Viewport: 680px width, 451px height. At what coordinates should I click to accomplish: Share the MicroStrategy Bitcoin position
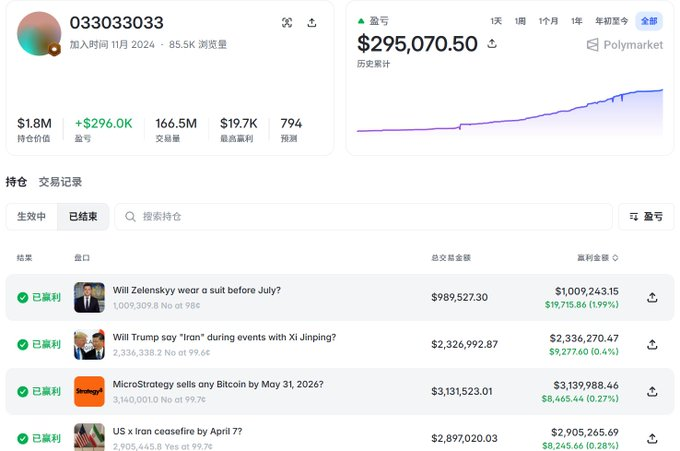tap(652, 392)
